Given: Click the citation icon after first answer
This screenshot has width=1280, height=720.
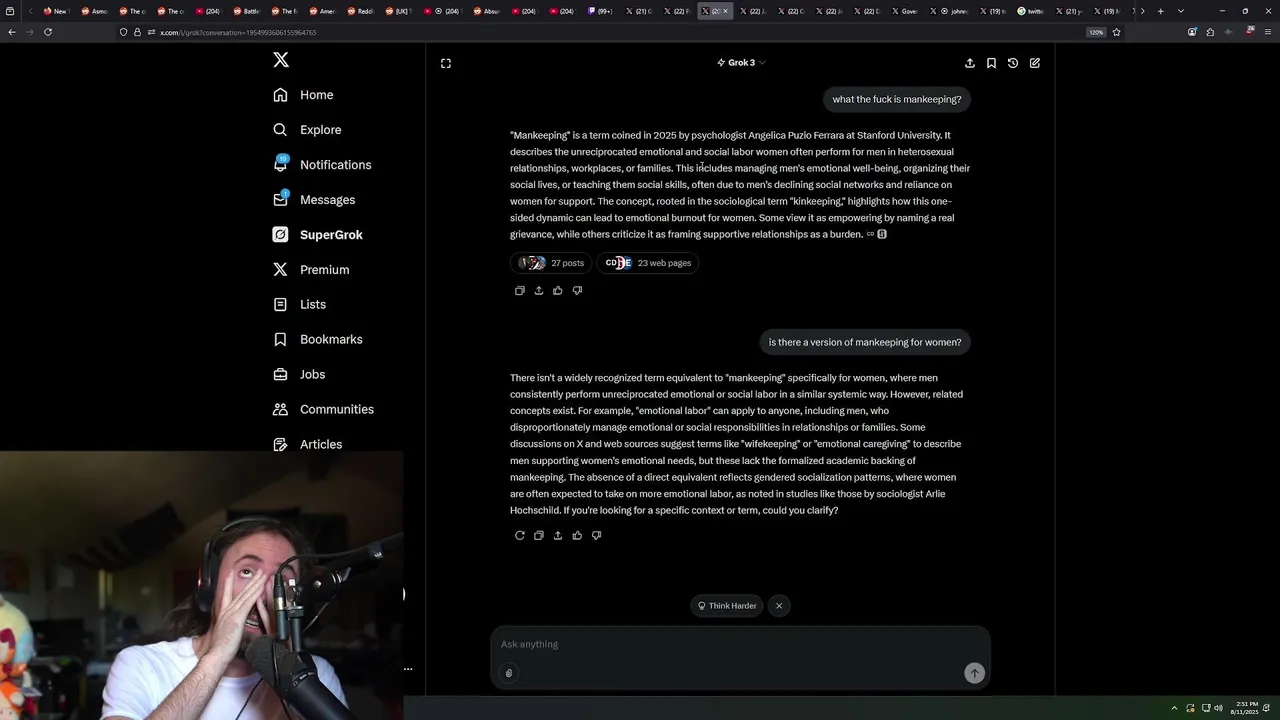Looking at the screenshot, I should pos(881,234).
